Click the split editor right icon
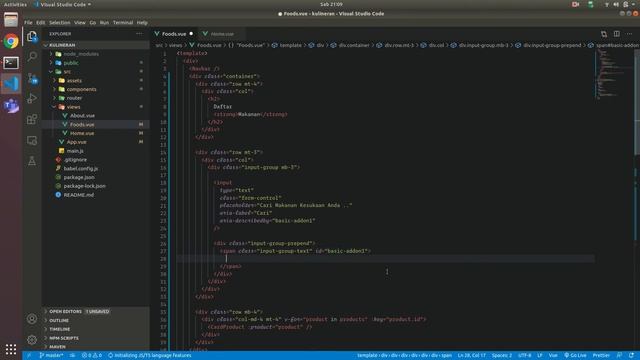The width and height of the screenshot is (640, 360). pos(616,34)
